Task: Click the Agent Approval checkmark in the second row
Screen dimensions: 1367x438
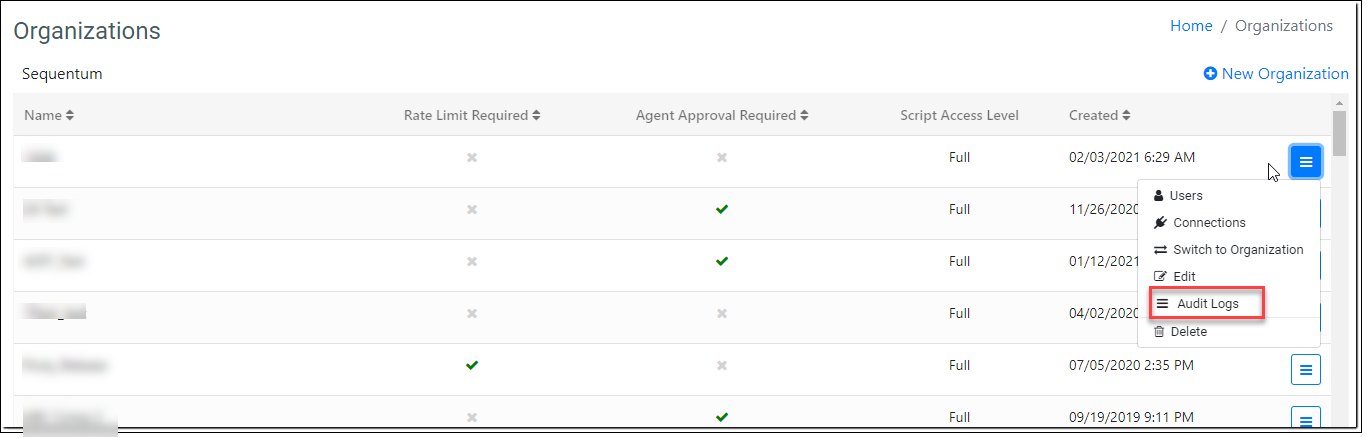Action: 722,209
